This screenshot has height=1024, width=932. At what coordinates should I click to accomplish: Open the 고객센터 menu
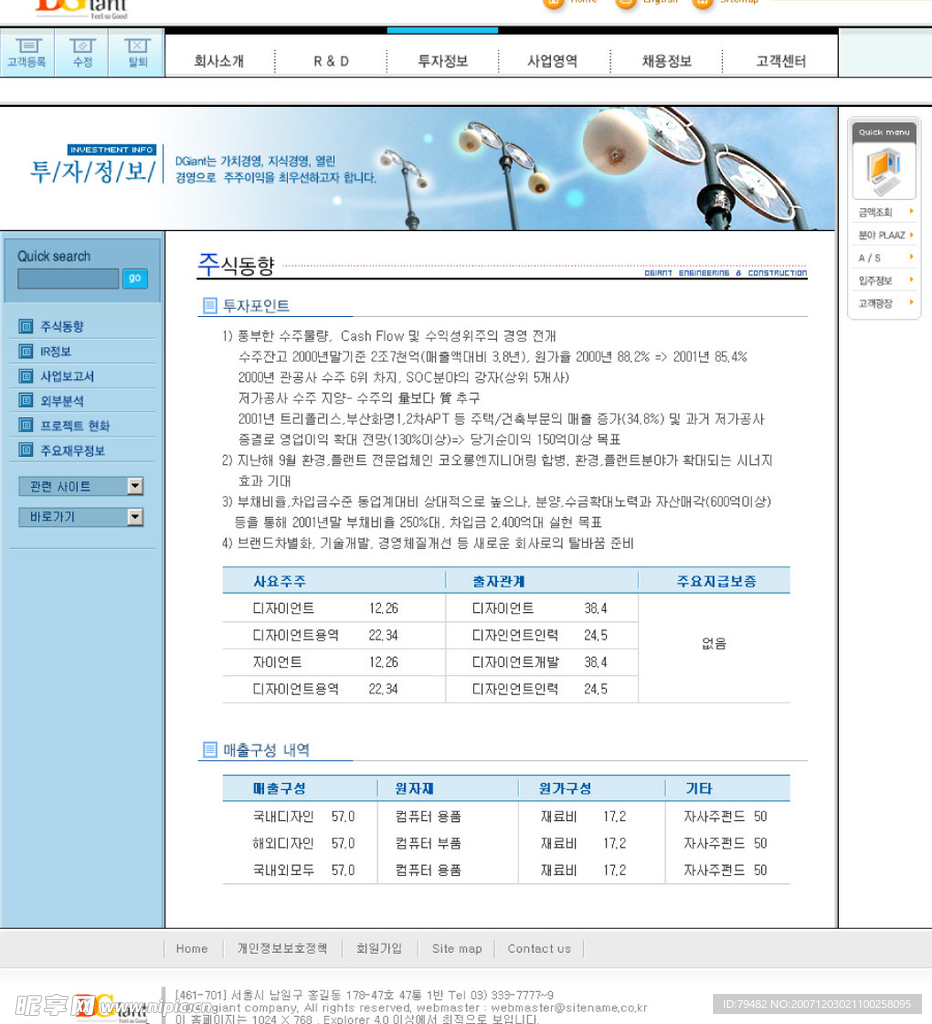(780, 61)
